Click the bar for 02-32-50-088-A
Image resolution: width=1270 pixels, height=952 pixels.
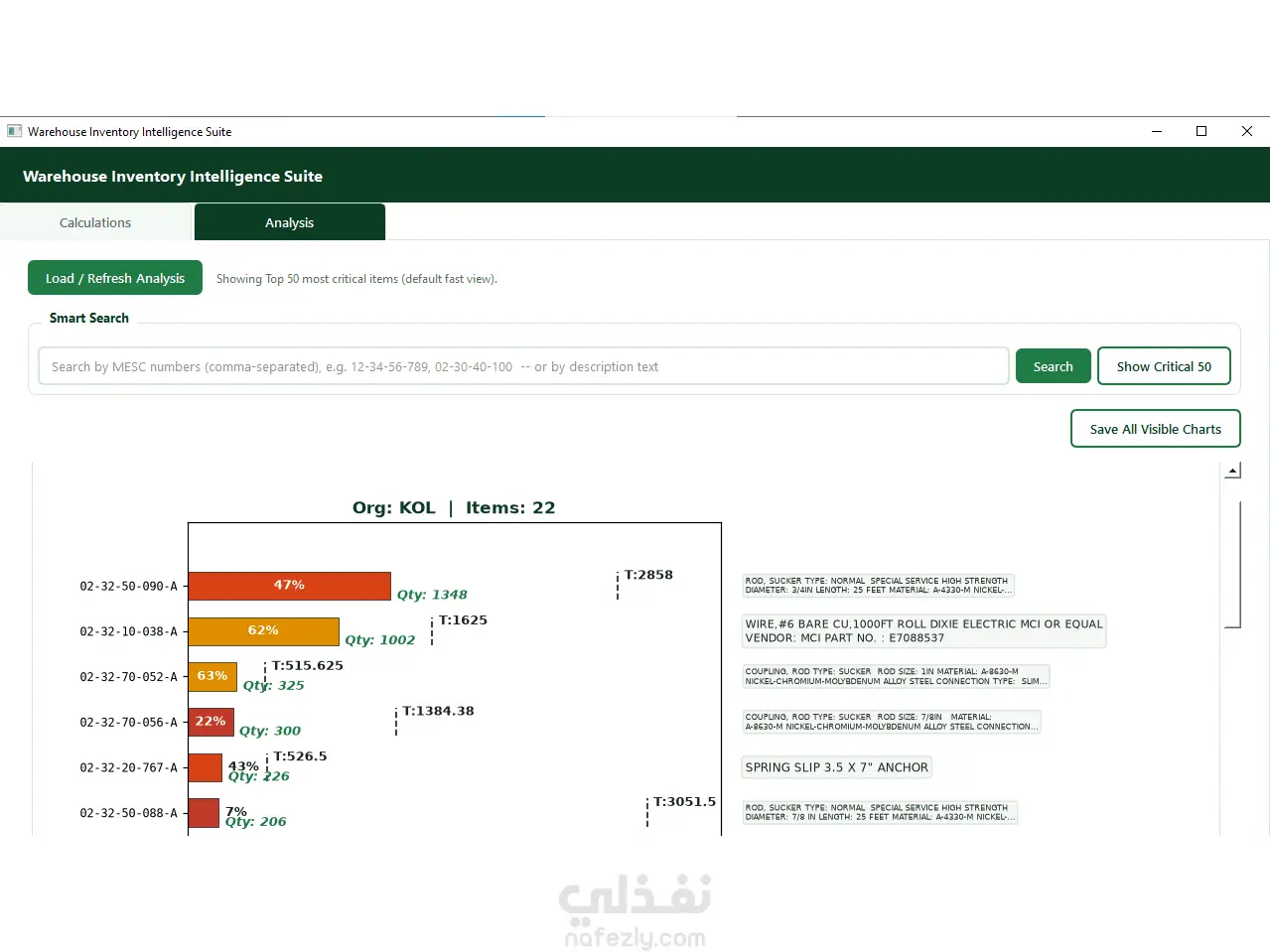(x=204, y=812)
